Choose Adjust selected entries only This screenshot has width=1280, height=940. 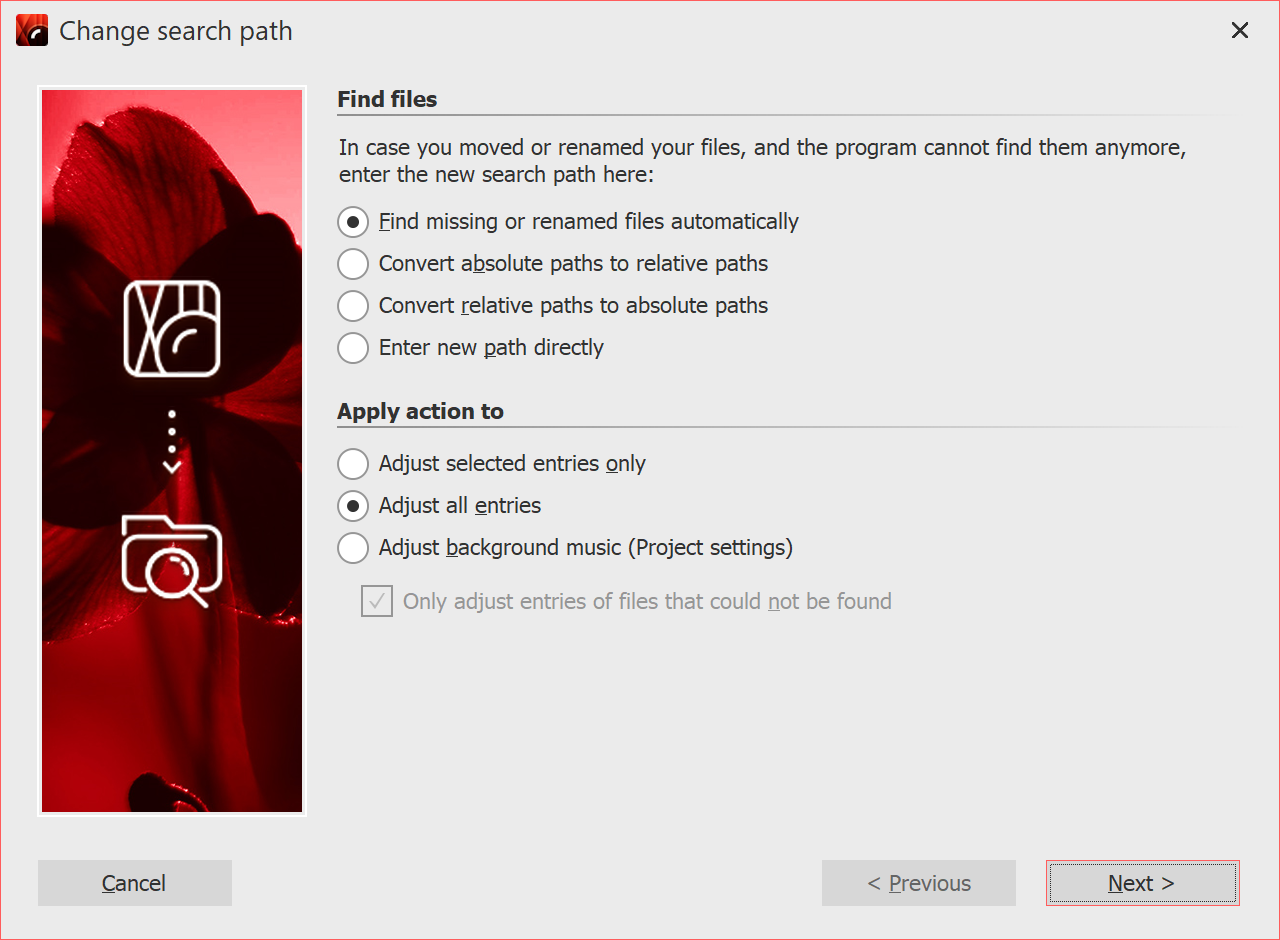pos(353,464)
